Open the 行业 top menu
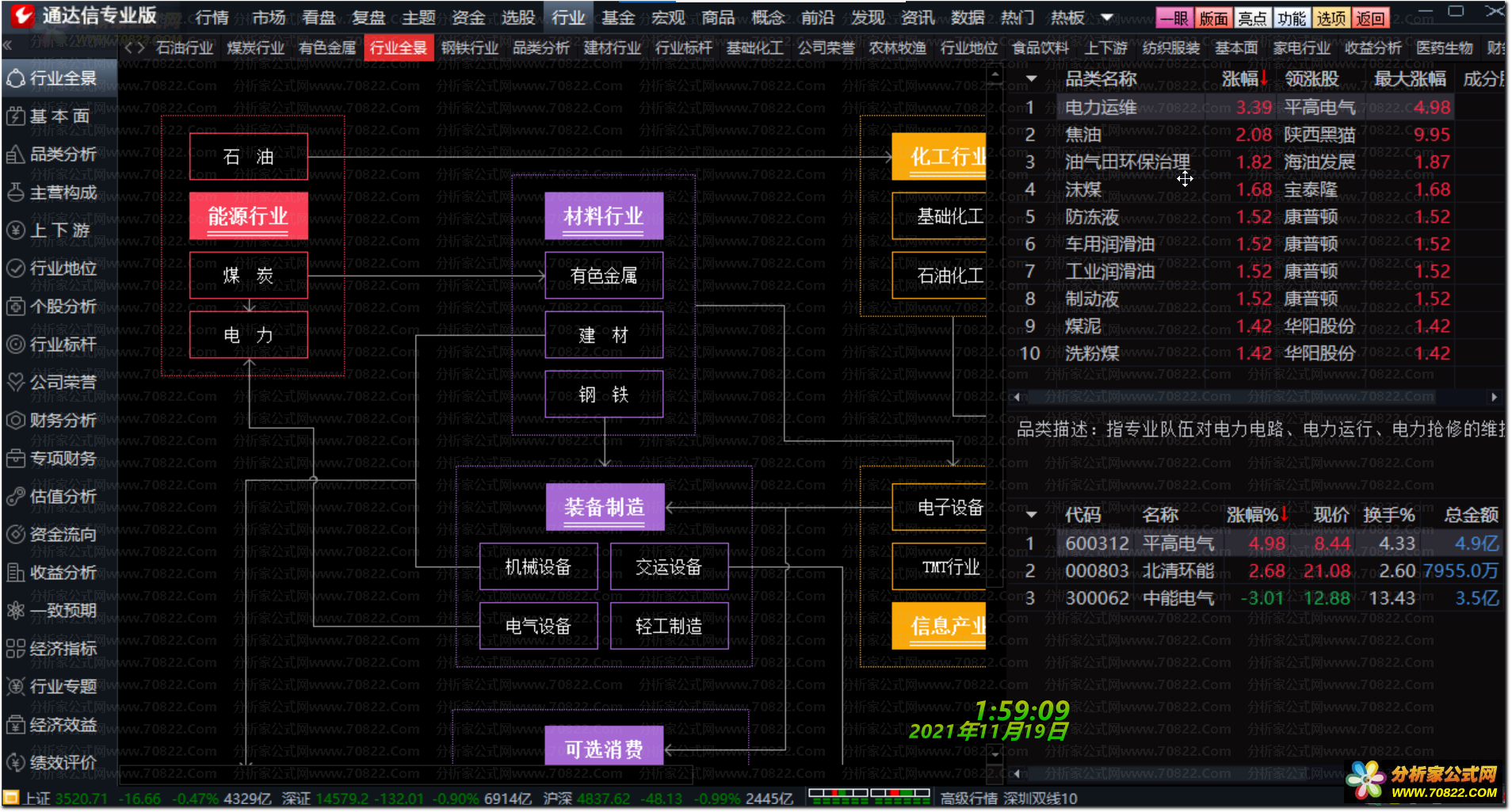The width and height of the screenshot is (1512, 812). (568, 17)
